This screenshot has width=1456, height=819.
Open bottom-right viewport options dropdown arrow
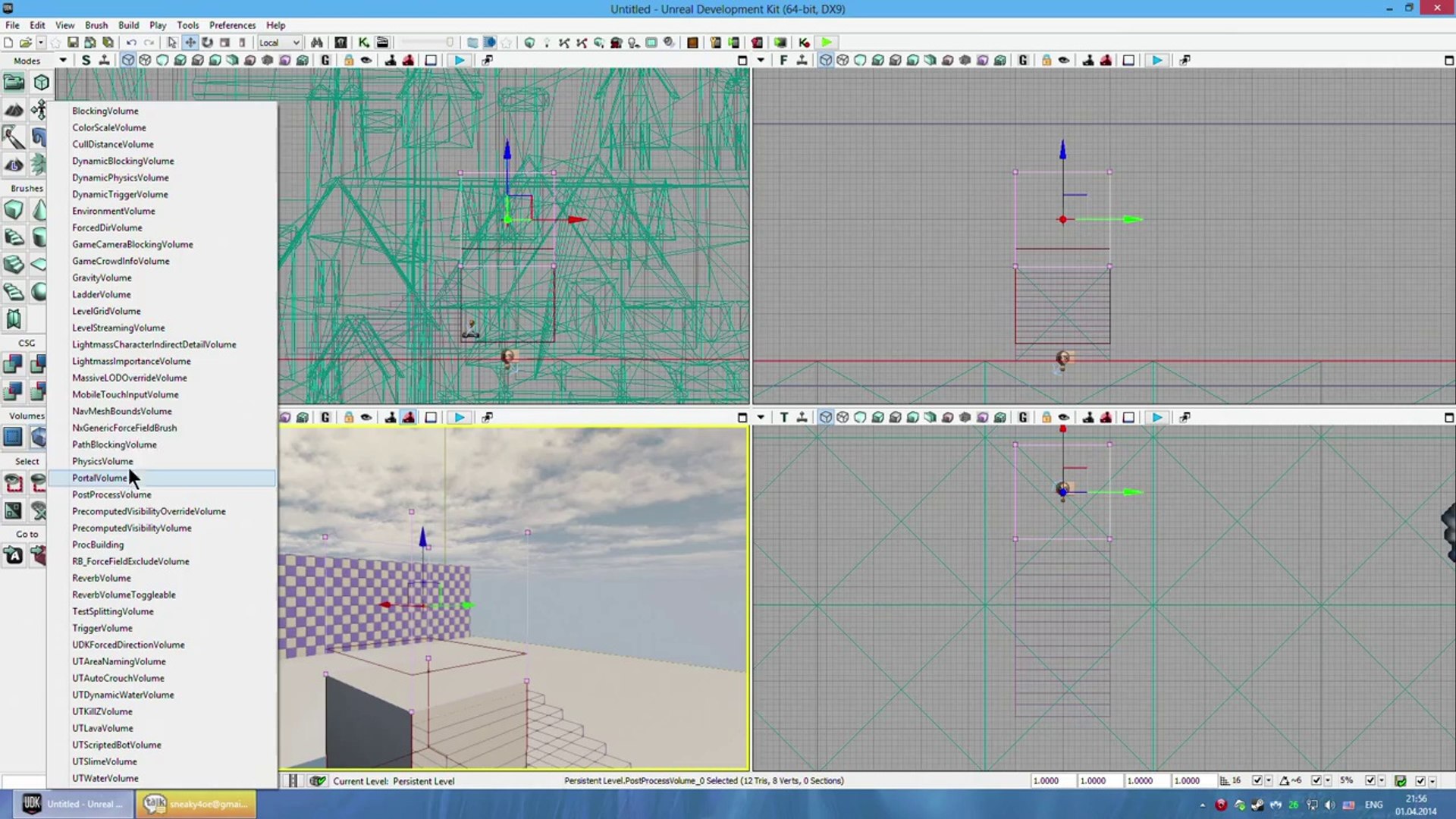click(761, 418)
